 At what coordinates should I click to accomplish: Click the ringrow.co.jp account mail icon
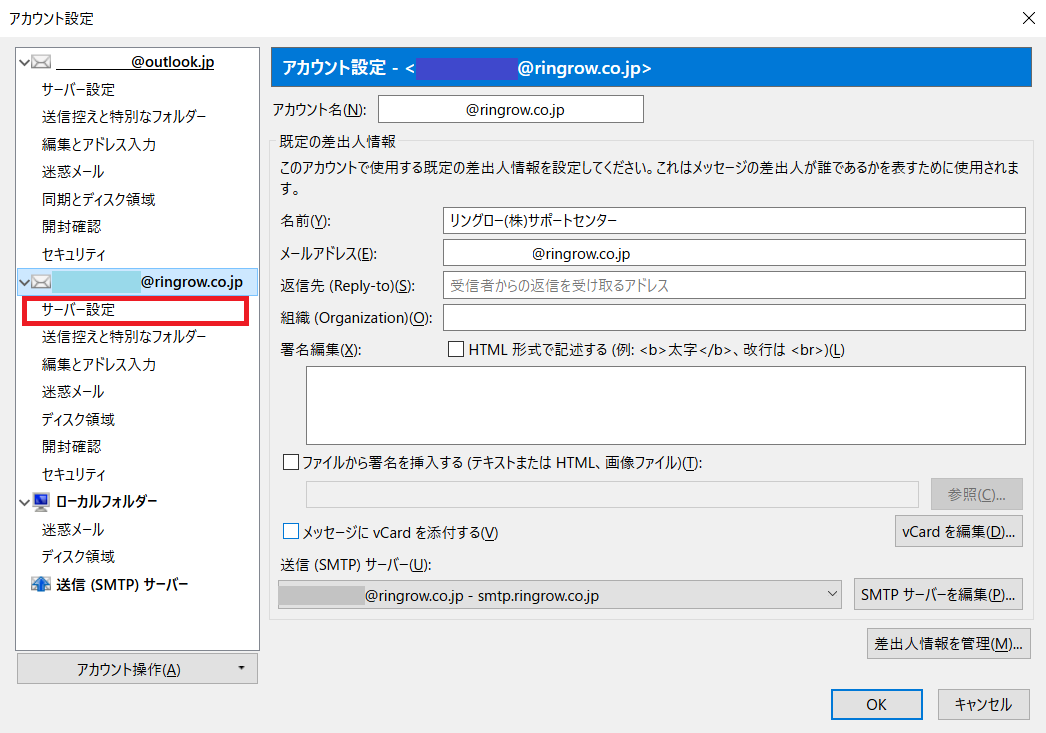pyautogui.click(x=40, y=281)
